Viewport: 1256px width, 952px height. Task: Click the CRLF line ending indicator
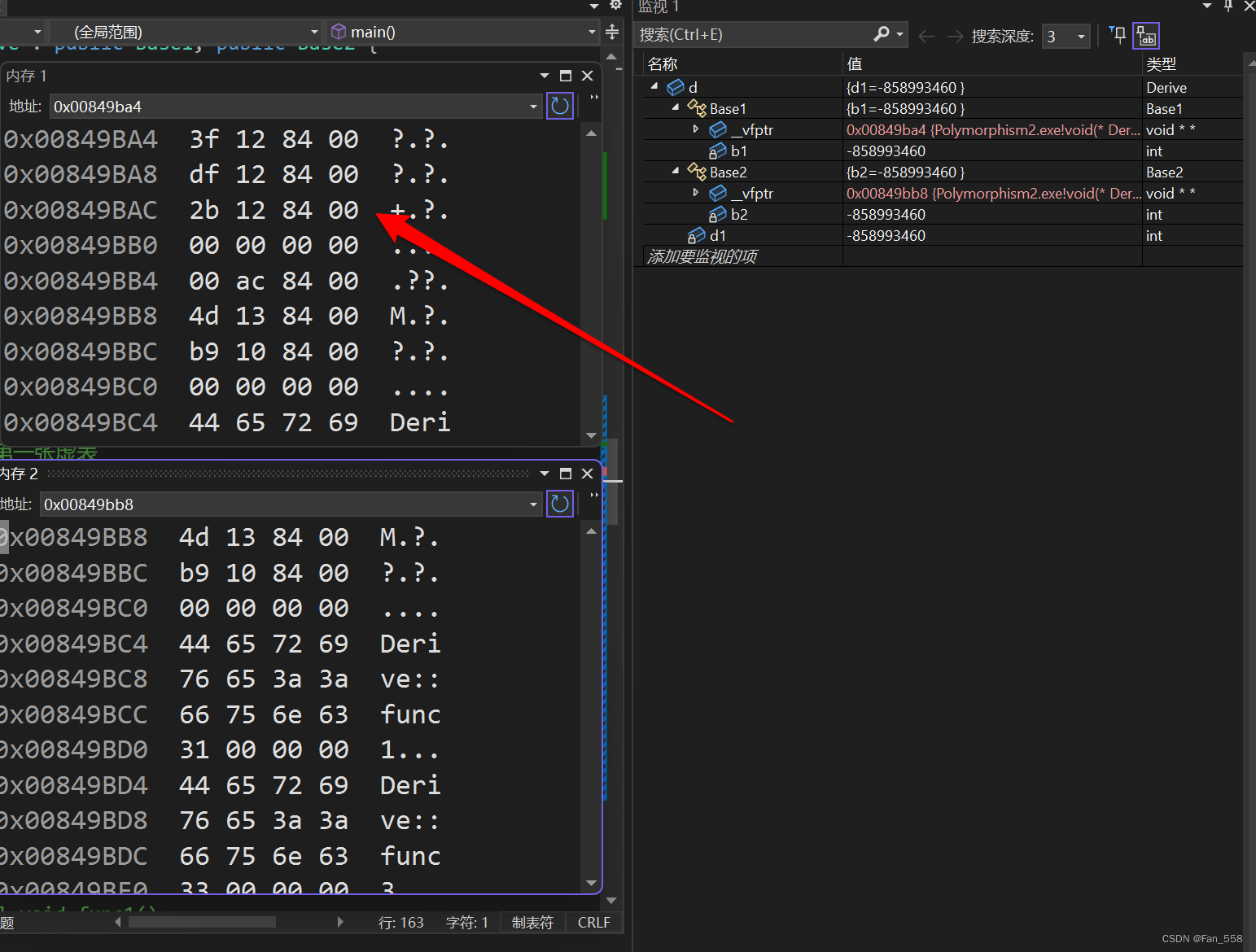594,923
